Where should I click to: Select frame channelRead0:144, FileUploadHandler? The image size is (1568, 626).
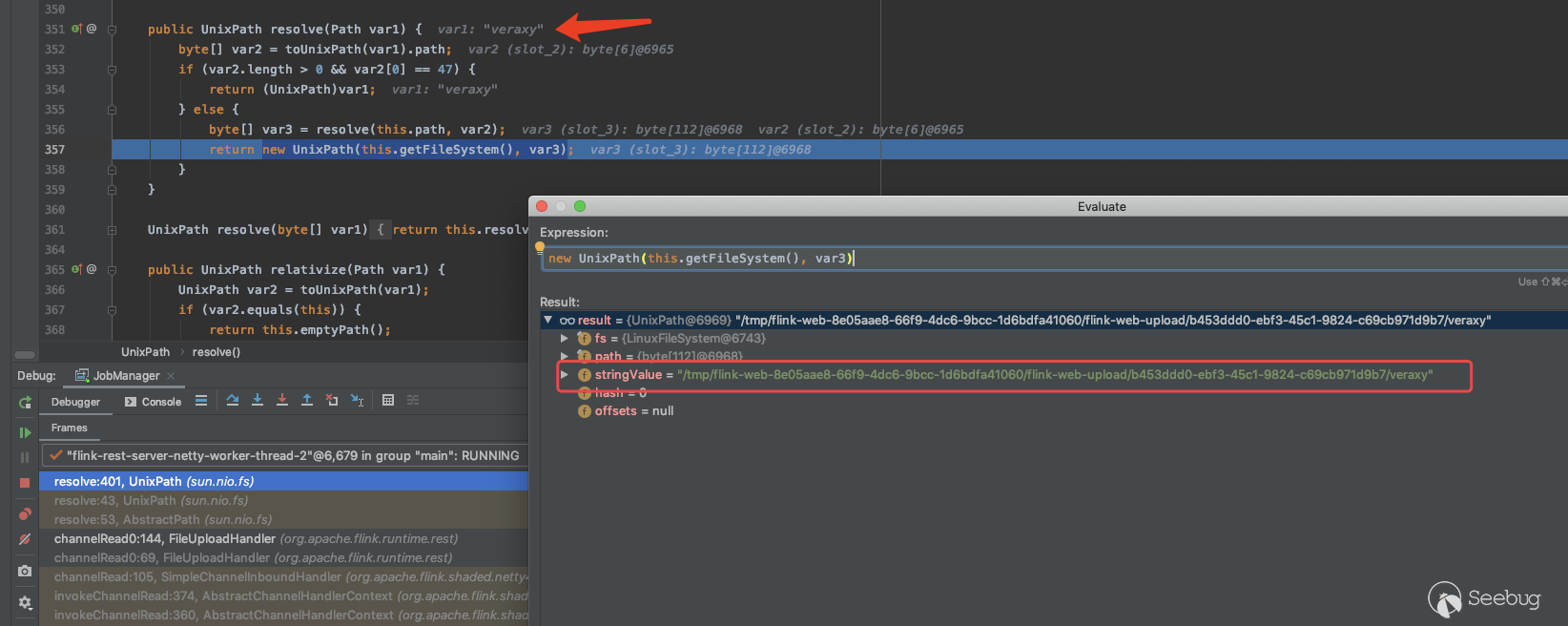[x=284, y=539]
